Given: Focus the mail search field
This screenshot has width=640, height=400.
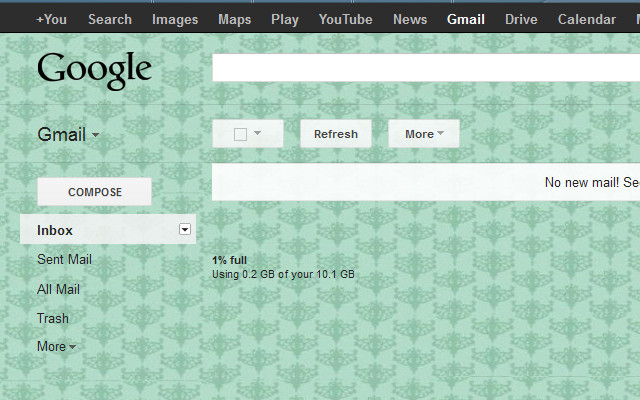Looking at the screenshot, I should click(x=426, y=67).
